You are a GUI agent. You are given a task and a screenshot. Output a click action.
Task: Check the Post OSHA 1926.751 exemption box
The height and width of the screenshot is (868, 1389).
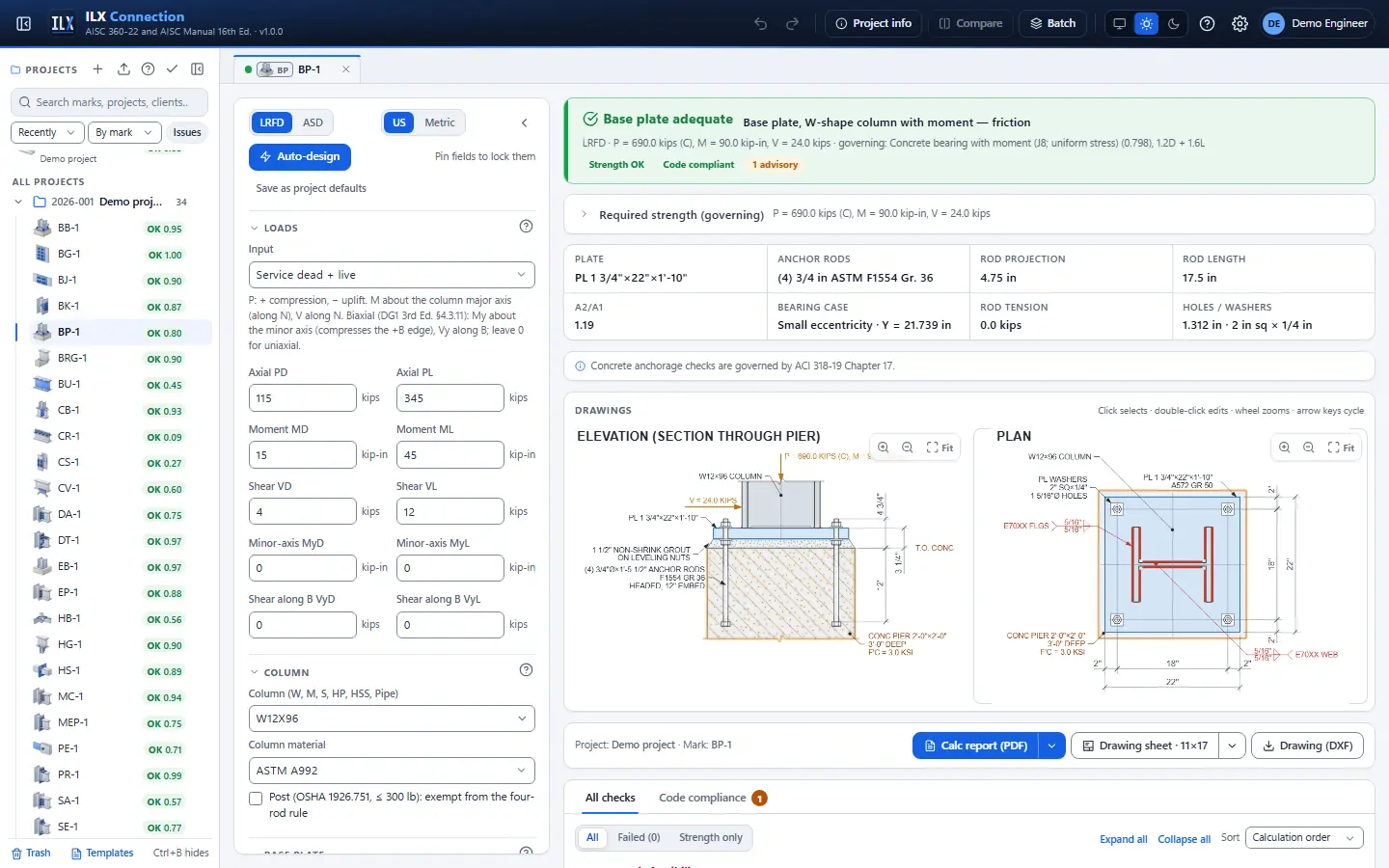click(x=256, y=799)
